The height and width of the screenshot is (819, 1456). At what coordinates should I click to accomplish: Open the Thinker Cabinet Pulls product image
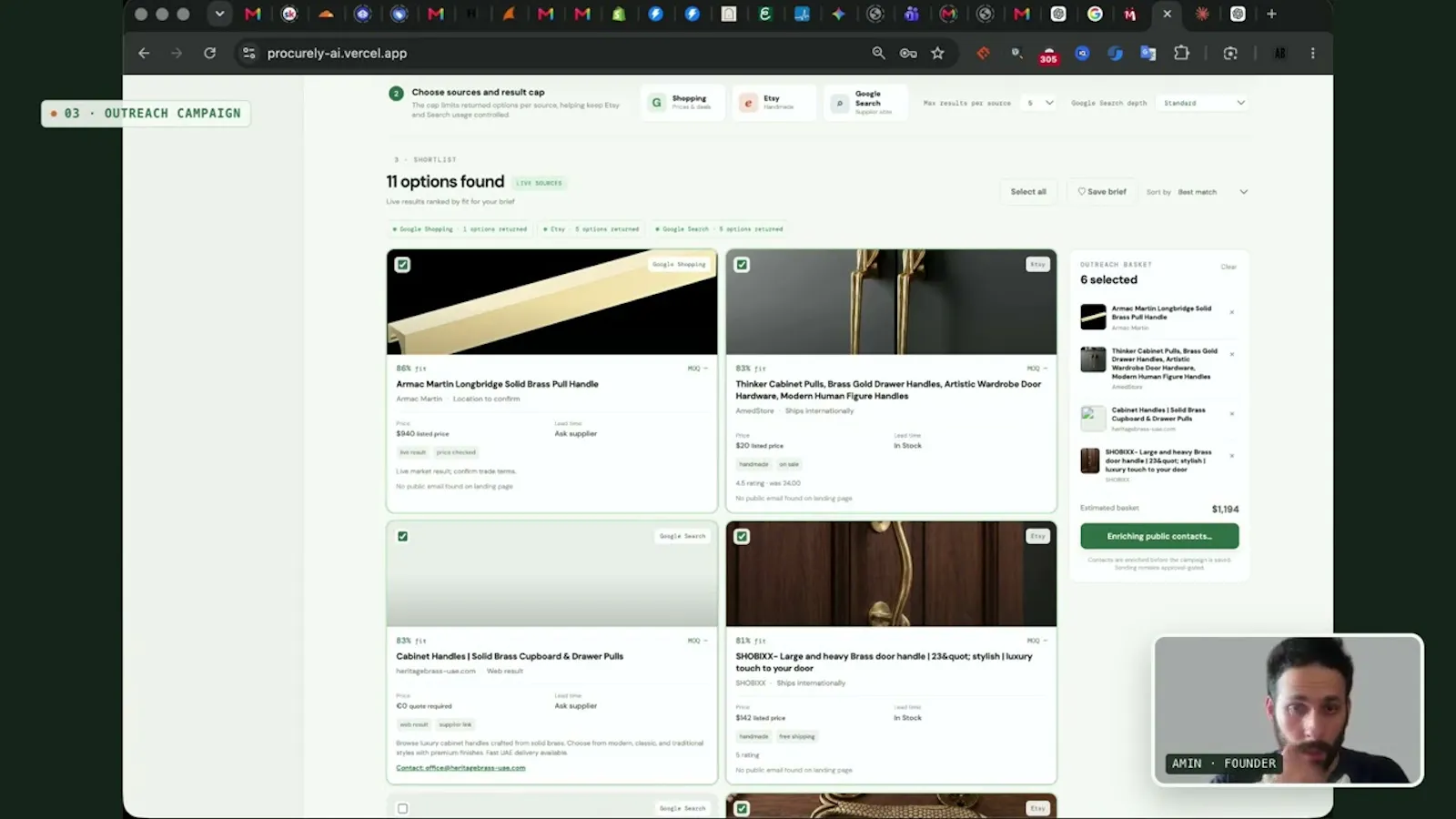pos(891,302)
